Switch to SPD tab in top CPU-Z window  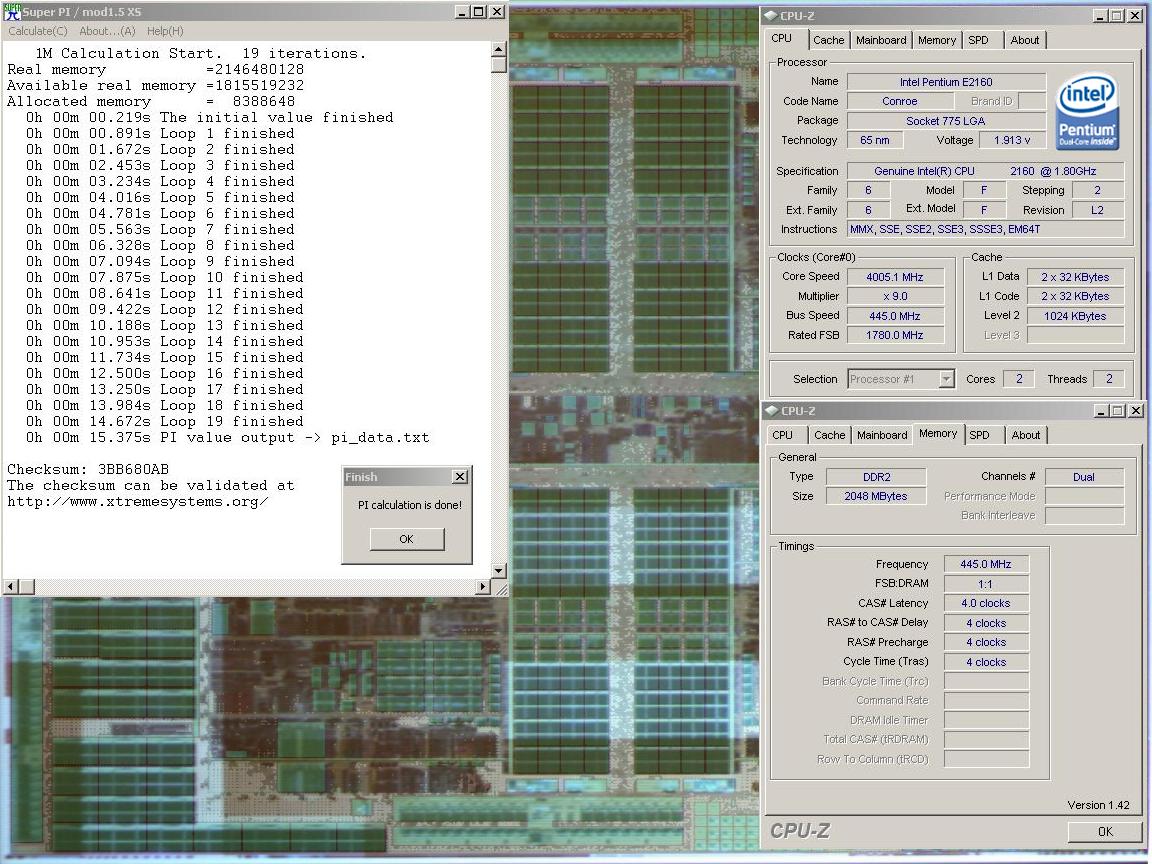pos(979,40)
